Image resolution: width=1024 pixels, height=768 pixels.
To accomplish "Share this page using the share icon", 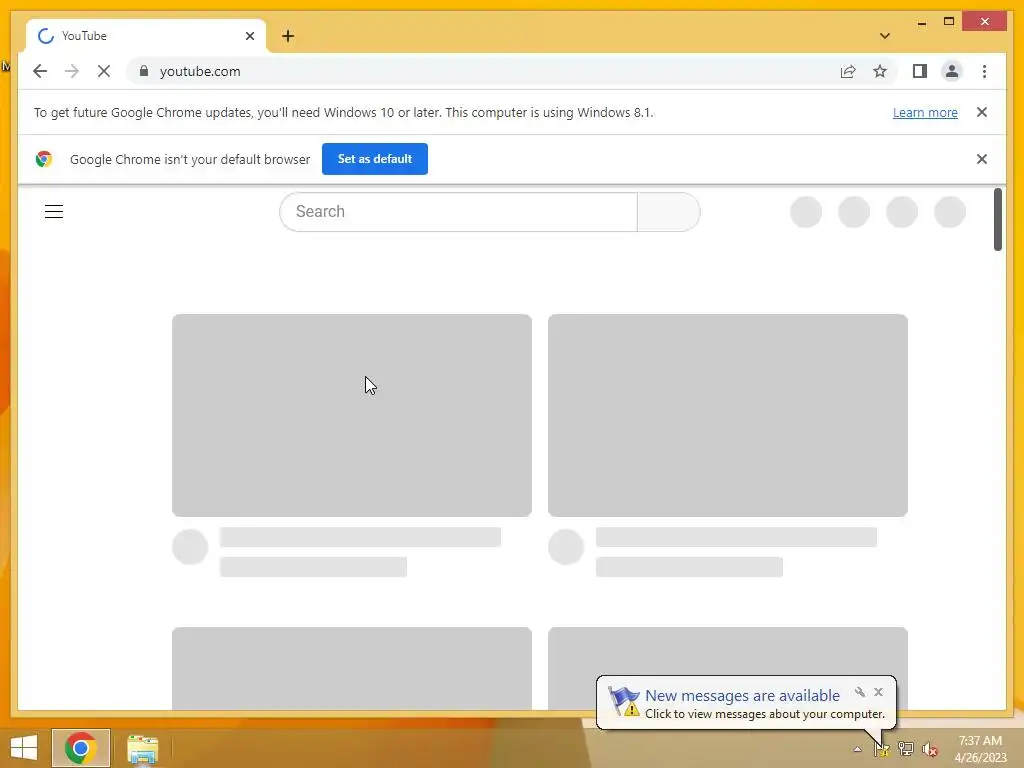I will click(848, 71).
